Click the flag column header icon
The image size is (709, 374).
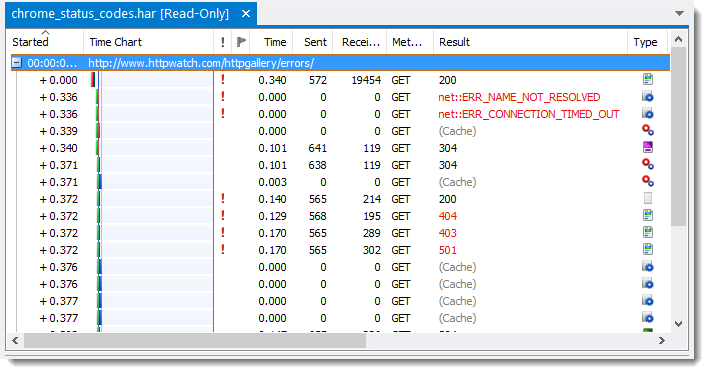coord(241,42)
